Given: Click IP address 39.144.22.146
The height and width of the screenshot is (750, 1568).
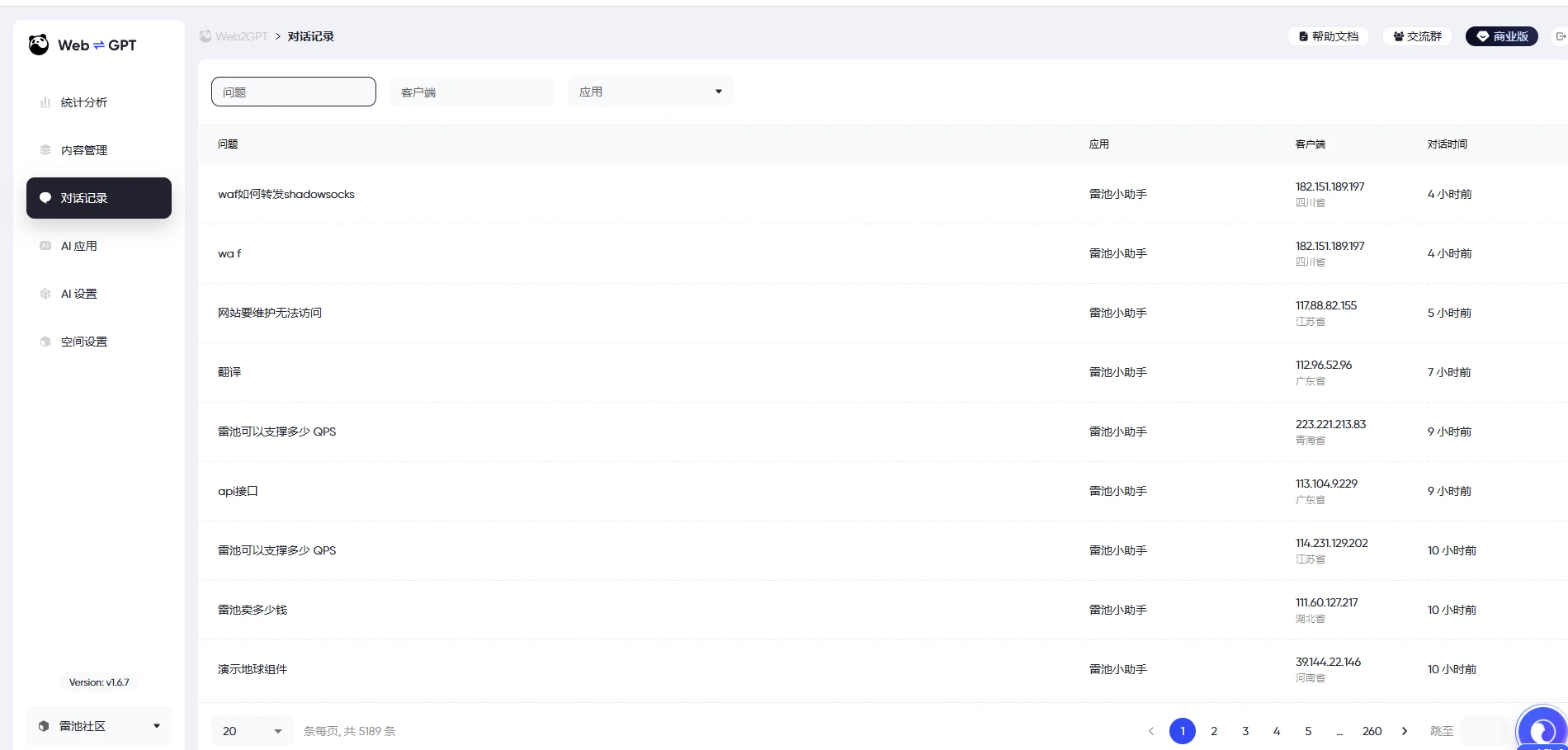Looking at the screenshot, I should click(1328, 662).
